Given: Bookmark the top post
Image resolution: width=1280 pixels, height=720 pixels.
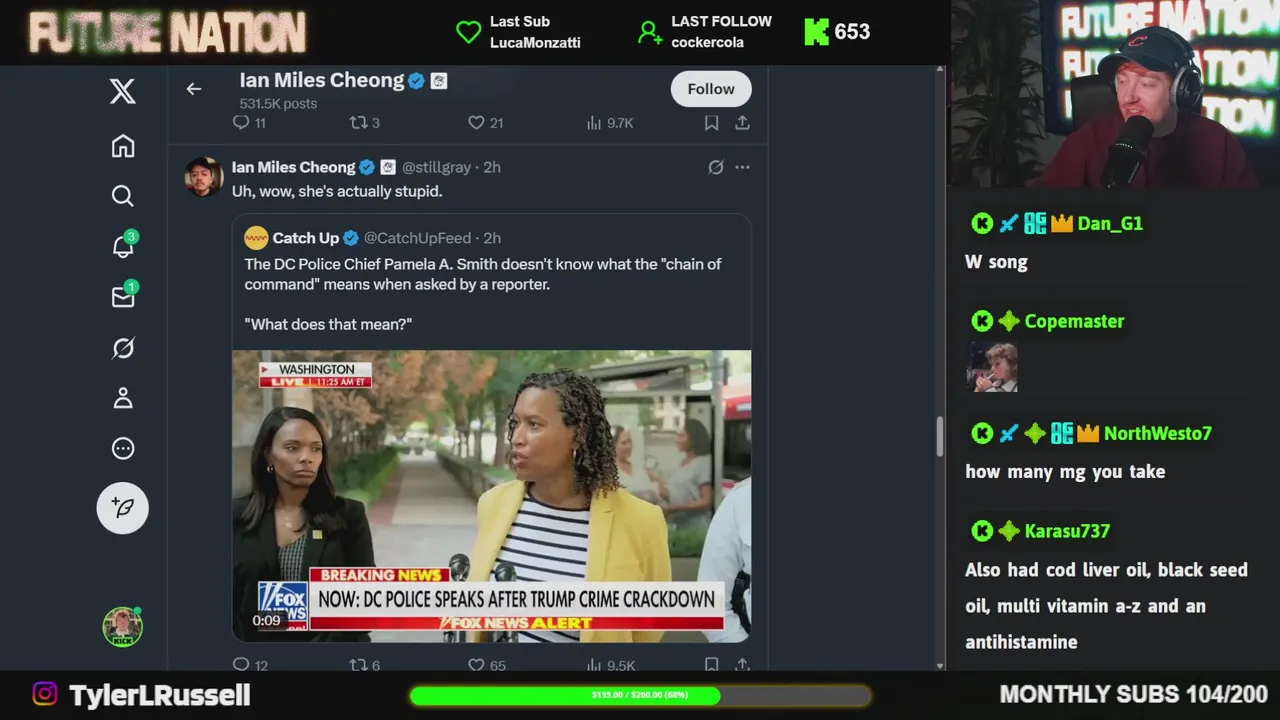Looking at the screenshot, I should pos(711,123).
